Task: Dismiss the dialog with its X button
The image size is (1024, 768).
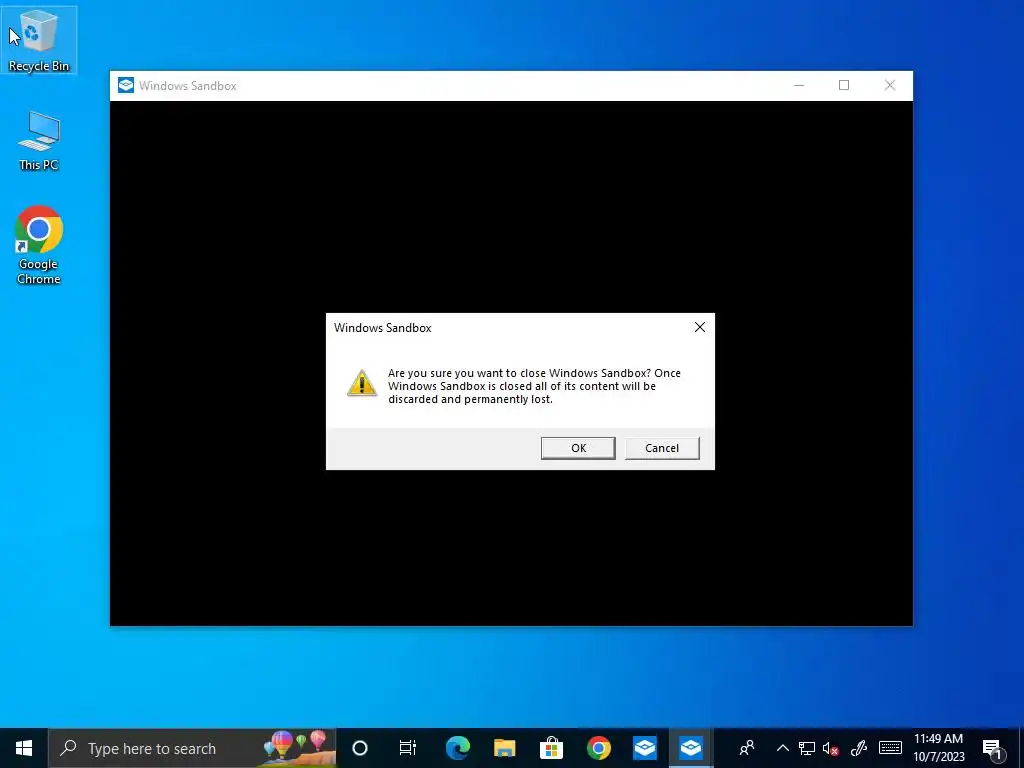Action: pyautogui.click(x=699, y=327)
